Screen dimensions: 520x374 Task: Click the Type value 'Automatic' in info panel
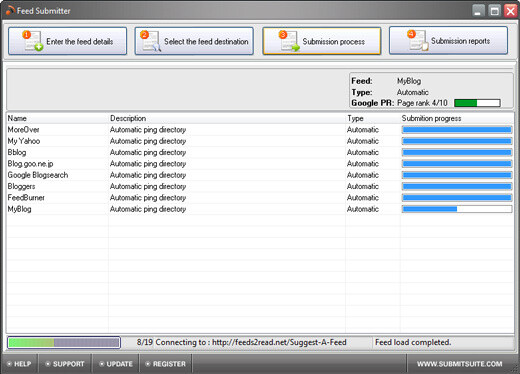pyautogui.click(x=413, y=92)
